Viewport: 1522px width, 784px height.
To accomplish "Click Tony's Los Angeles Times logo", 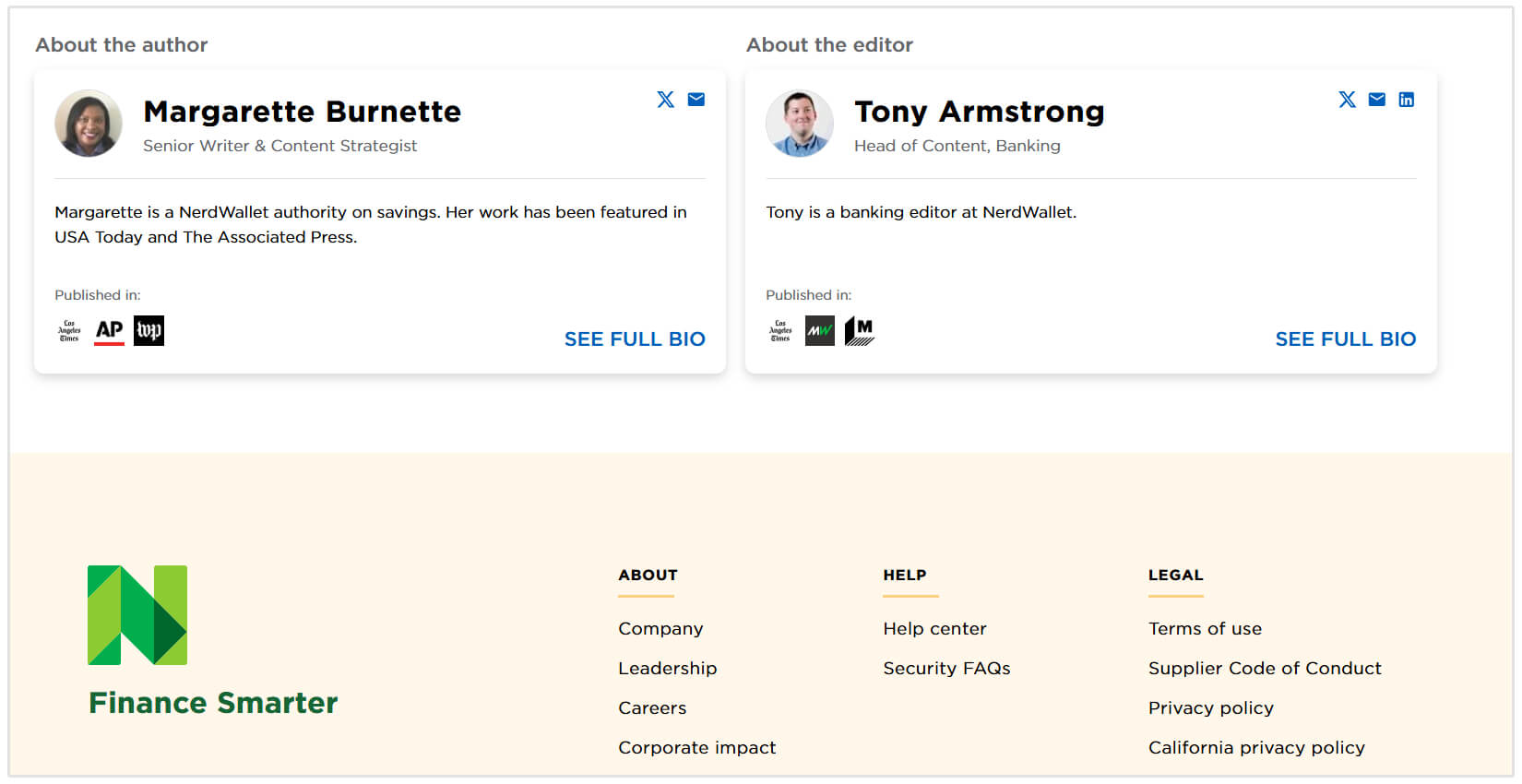I will point(780,331).
